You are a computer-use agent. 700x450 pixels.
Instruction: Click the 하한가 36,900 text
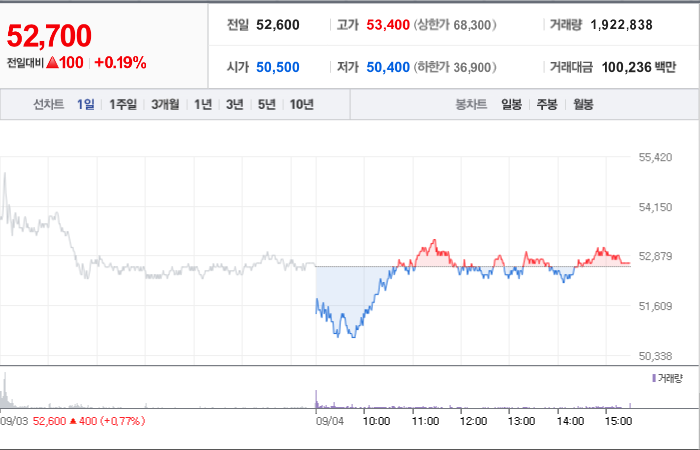[x=455, y=67]
